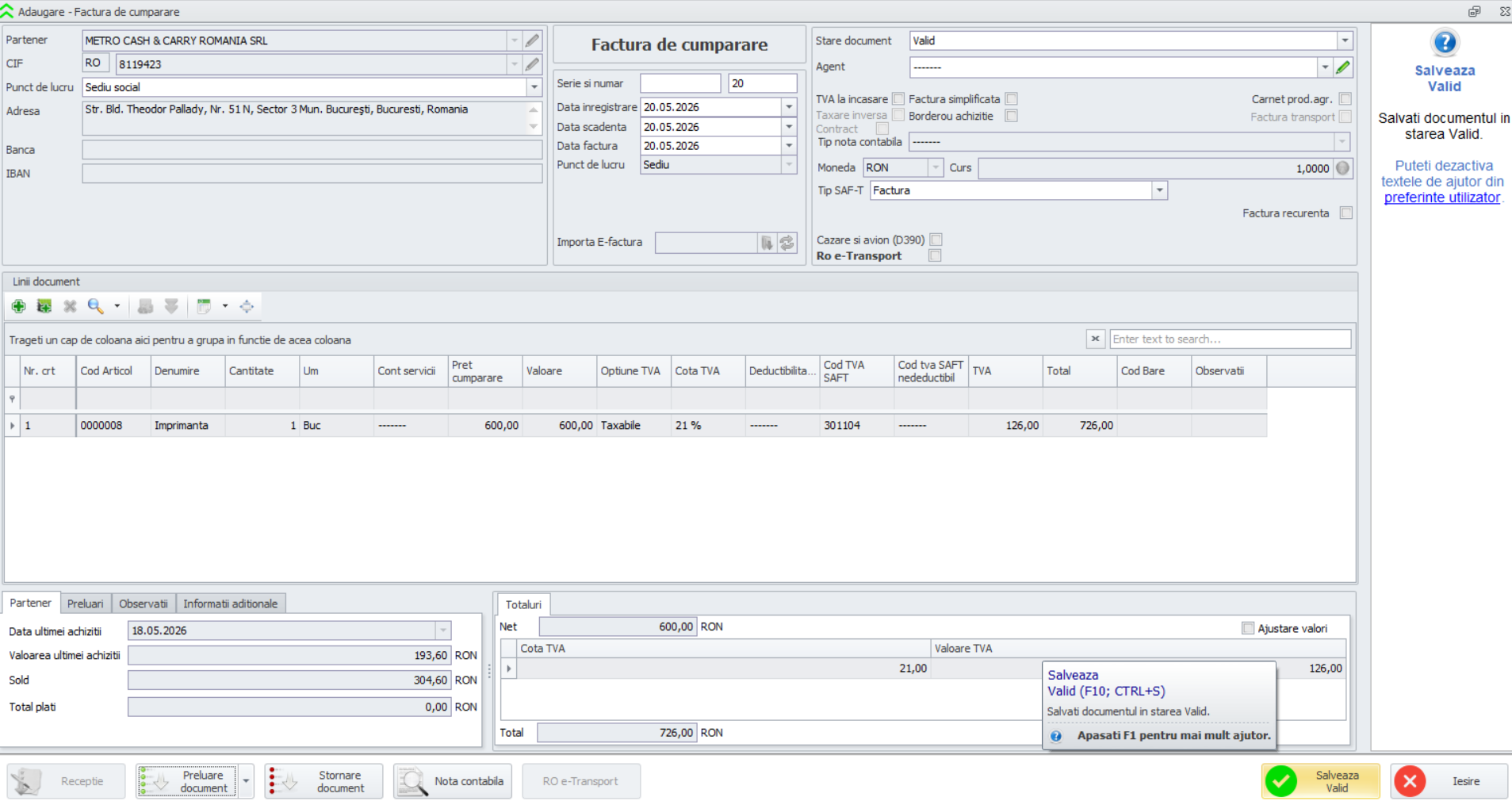Click the Adresa field scrollbar
The width and height of the screenshot is (1512, 801).
point(534,118)
